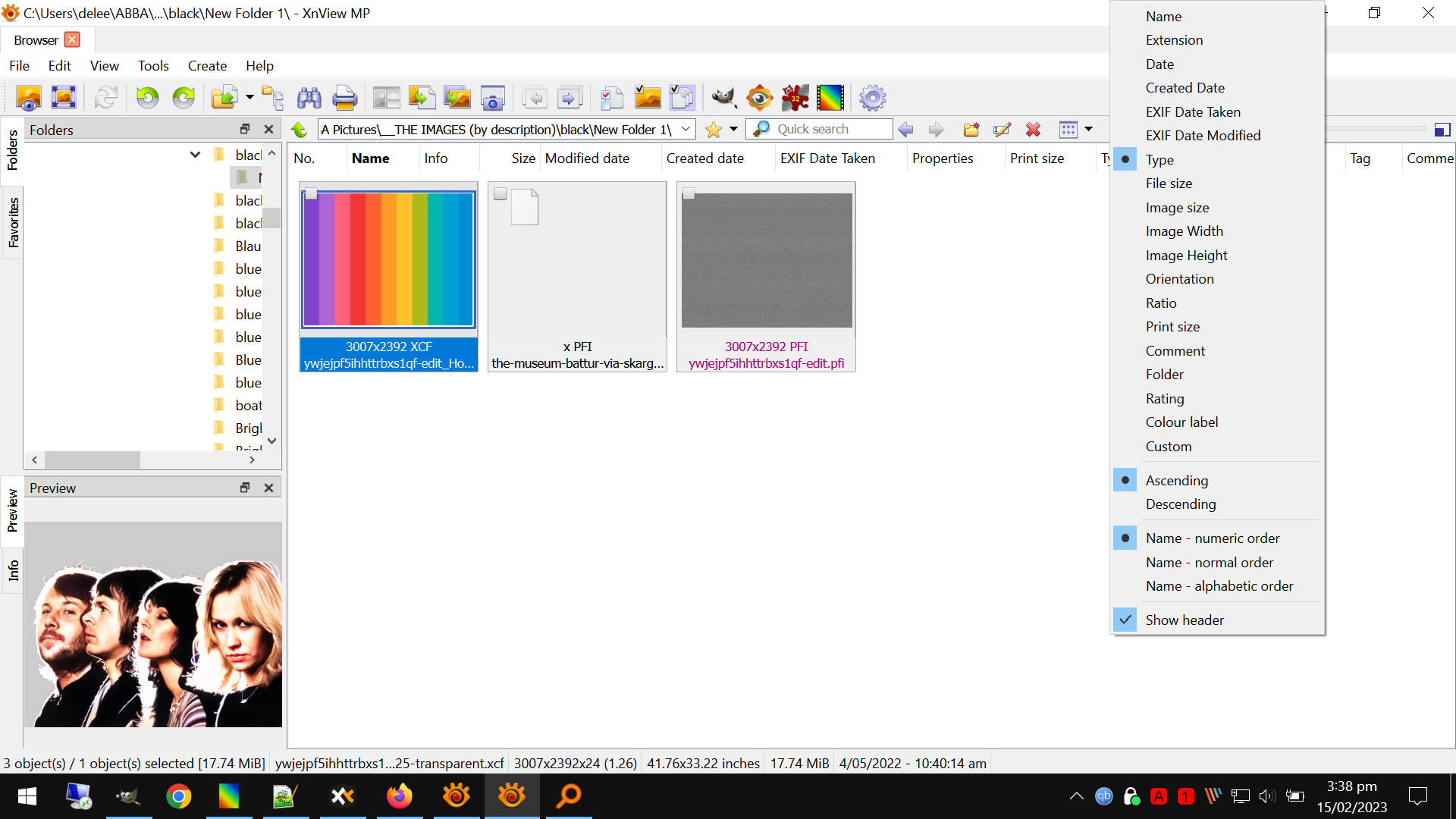The height and width of the screenshot is (819, 1456).
Task: Open Settings gear icon in toolbar
Action: (x=872, y=98)
